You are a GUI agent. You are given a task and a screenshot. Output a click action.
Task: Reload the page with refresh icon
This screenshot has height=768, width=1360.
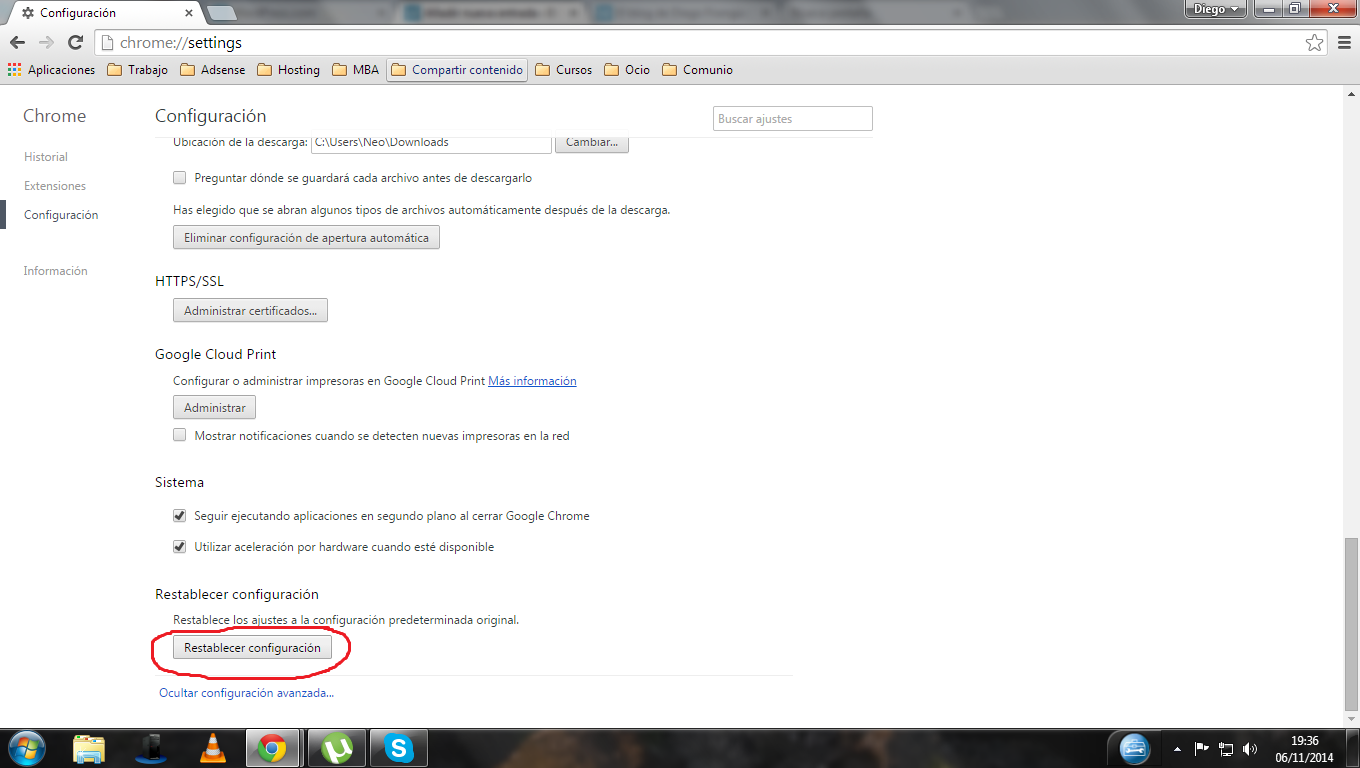[75, 43]
